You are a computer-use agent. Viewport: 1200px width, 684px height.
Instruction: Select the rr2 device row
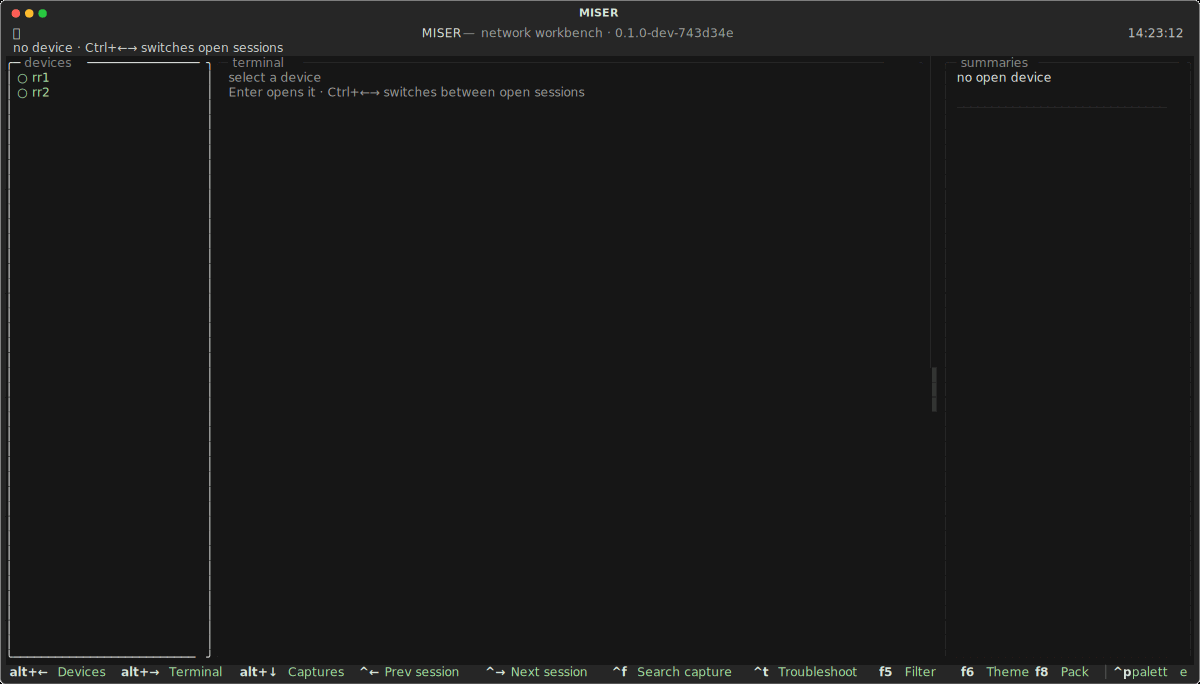click(x=109, y=92)
